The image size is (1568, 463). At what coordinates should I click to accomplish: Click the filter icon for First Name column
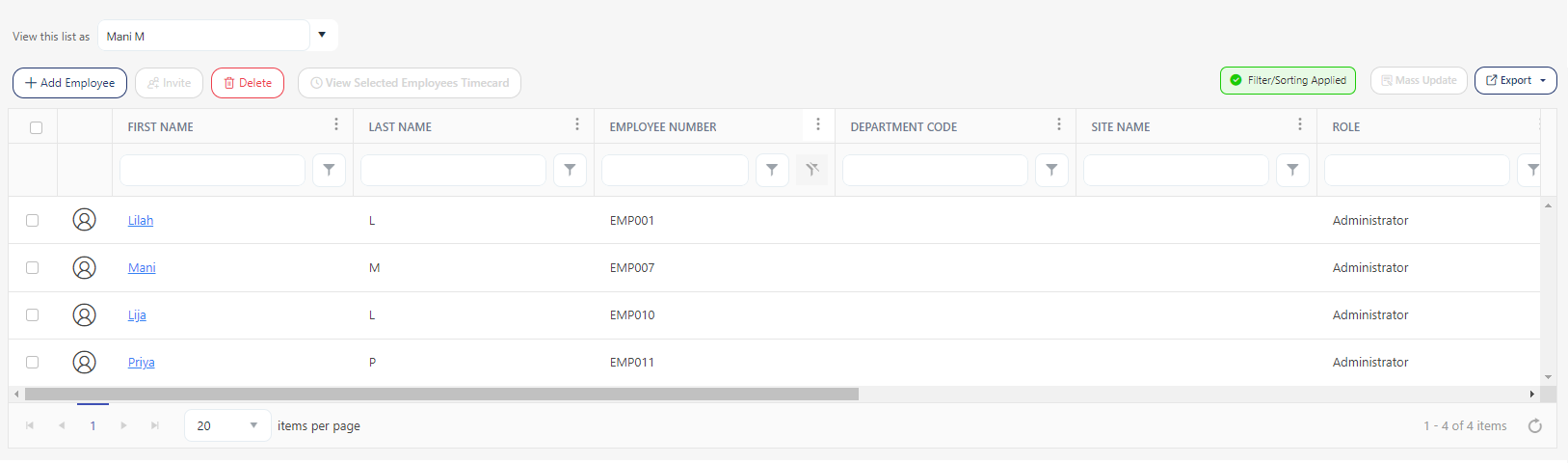[x=329, y=170]
